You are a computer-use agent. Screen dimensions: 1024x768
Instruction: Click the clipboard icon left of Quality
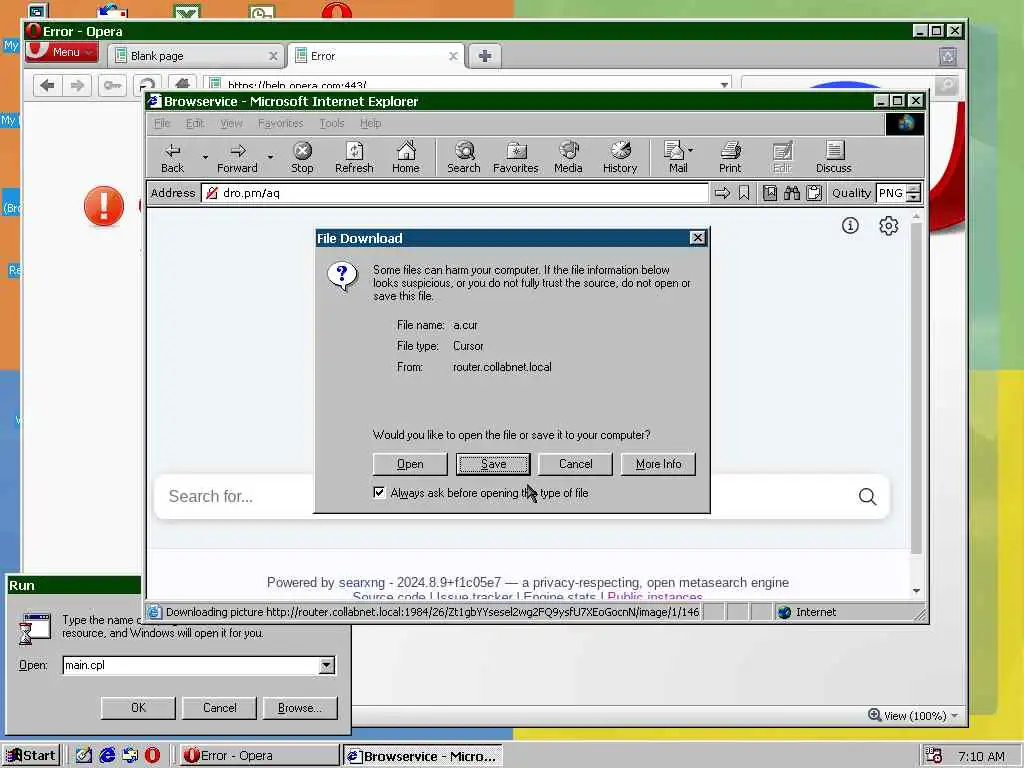[814, 193]
